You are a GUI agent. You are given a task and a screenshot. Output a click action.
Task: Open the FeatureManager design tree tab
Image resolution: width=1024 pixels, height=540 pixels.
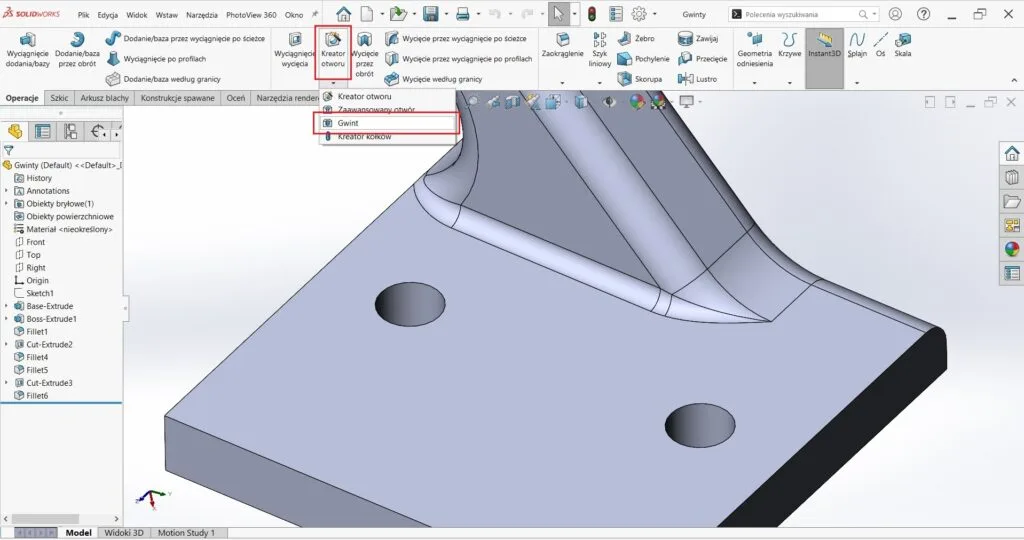[15, 131]
